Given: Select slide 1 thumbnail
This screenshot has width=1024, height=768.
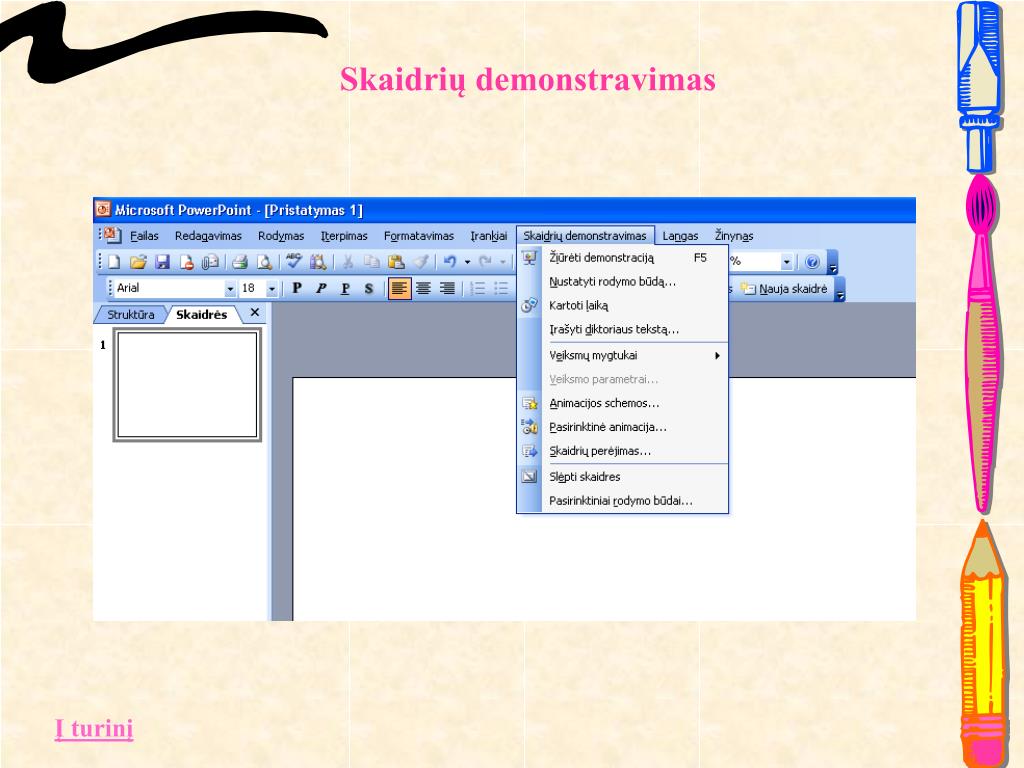Looking at the screenshot, I should [x=187, y=385].
